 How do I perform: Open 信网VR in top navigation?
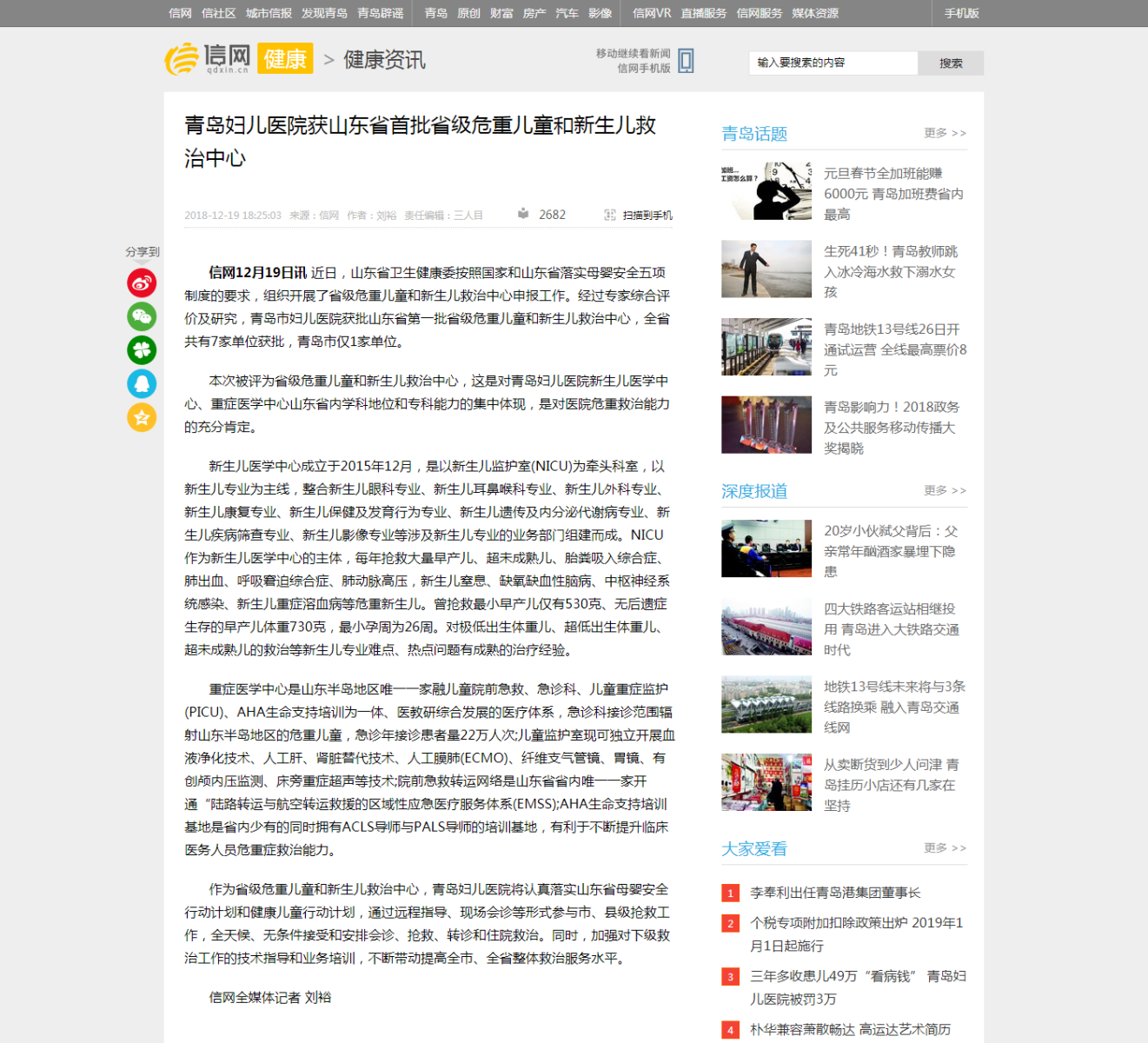coord(652,13)
